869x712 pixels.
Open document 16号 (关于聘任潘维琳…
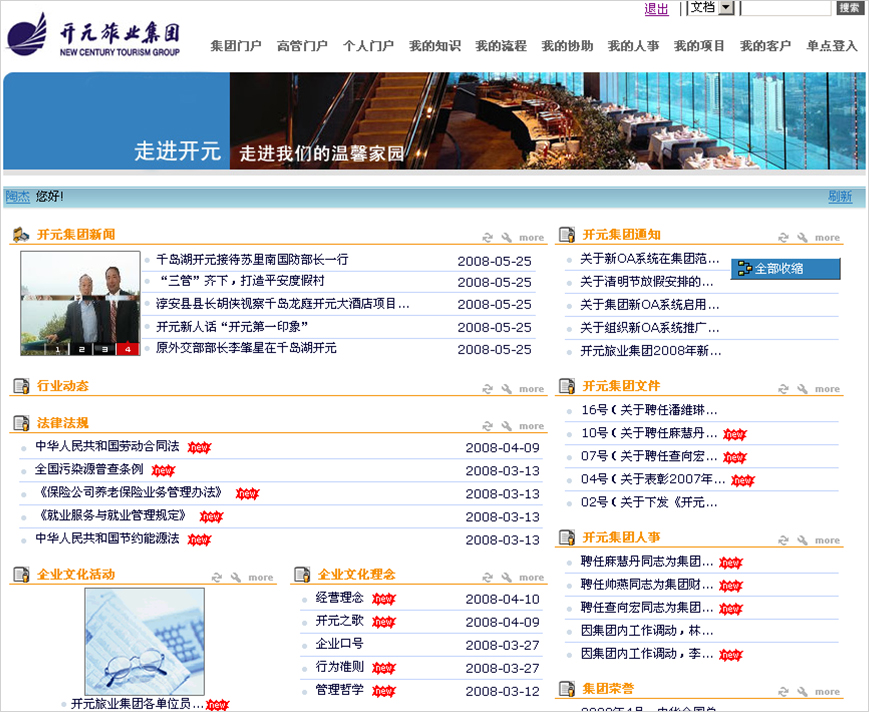[x=649, y=410]
